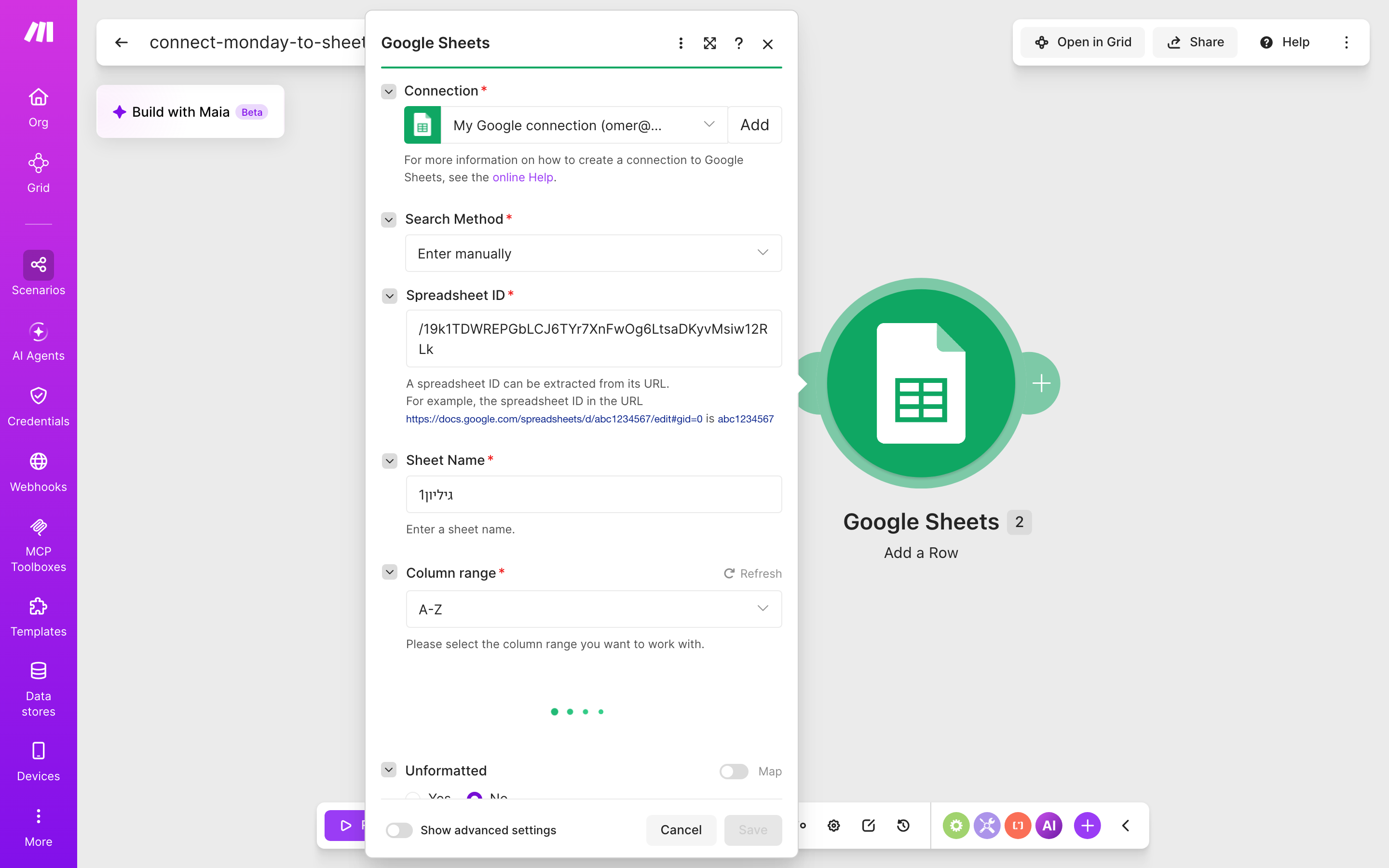Open AI Agents in the sidebar
This screenshot has width=1389, height=868.
(x=39, y=341)
